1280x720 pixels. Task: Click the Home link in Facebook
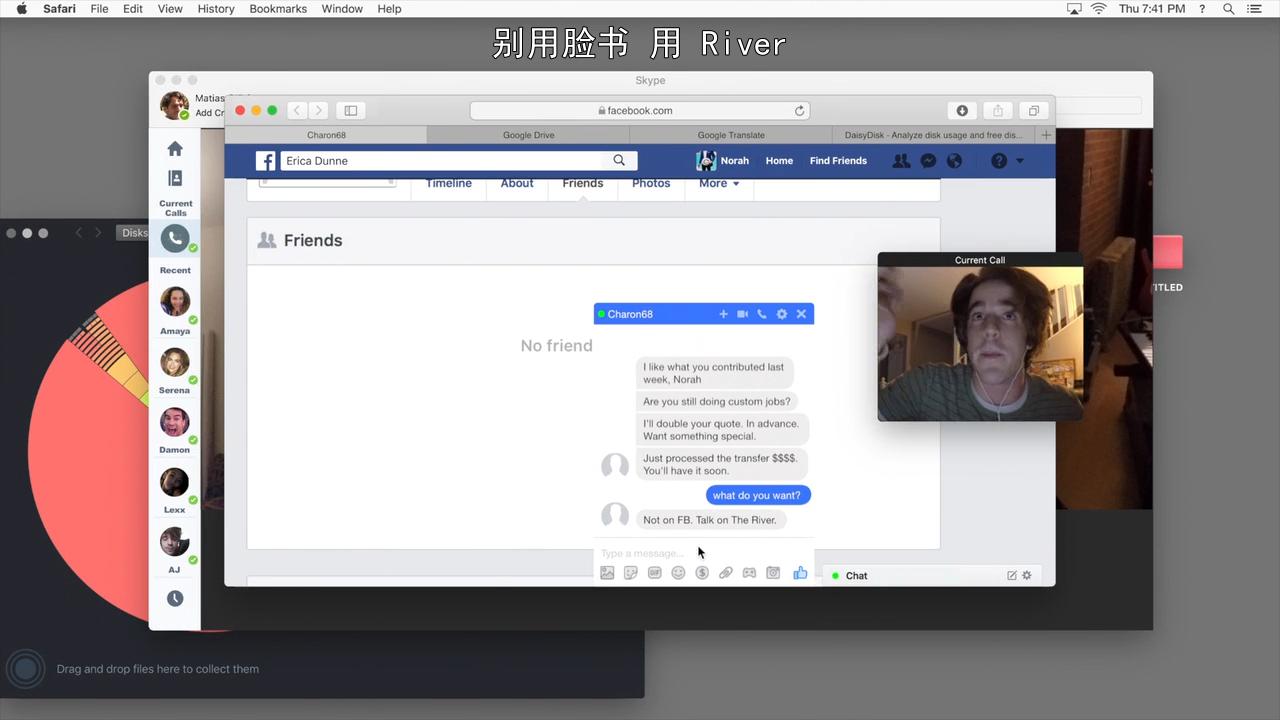[x=779, y=161]
